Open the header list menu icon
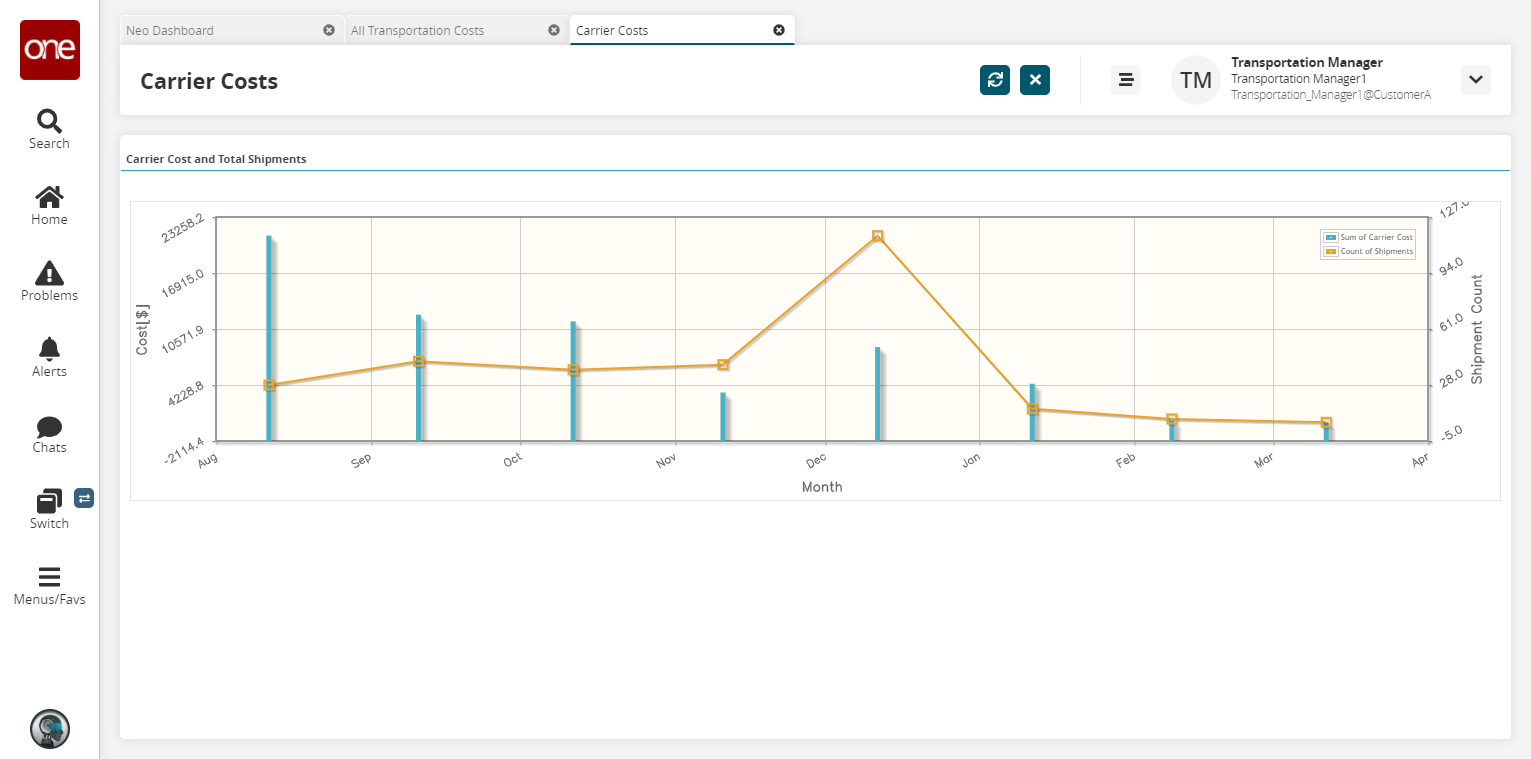This screenshot has width=1531, height=759. [1126, 80]
